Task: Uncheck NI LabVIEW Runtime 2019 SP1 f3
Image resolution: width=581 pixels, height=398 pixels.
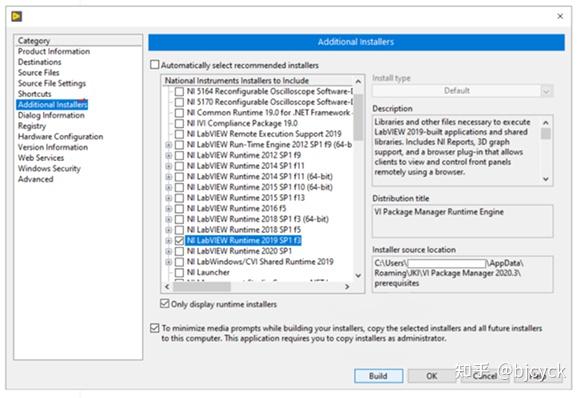Action: coord(179,241)
